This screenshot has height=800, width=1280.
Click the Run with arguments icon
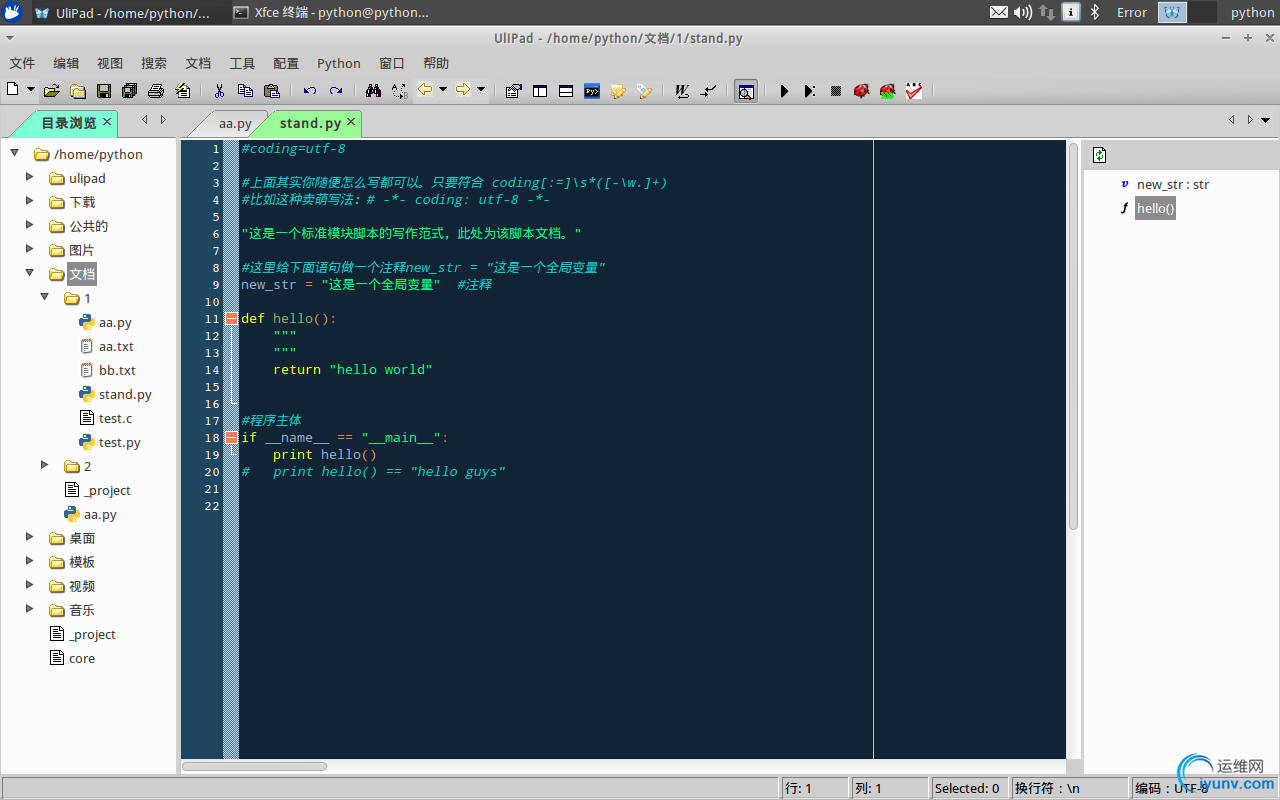(810, 91)
